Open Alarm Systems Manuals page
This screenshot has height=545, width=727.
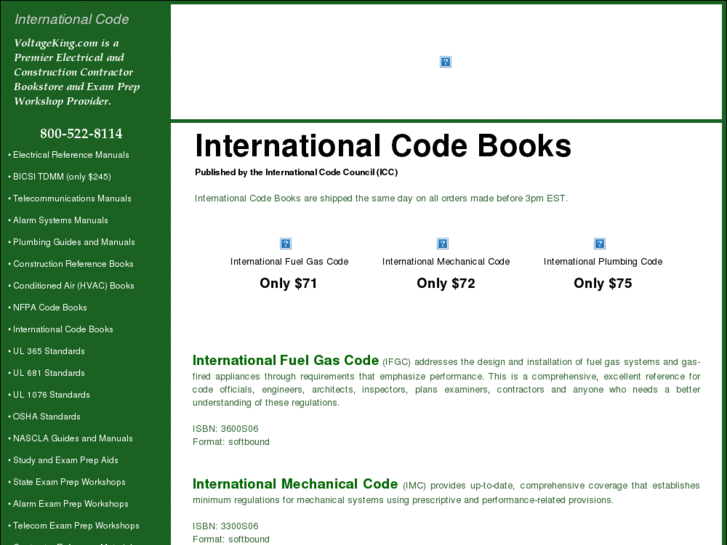click(60, 220)
